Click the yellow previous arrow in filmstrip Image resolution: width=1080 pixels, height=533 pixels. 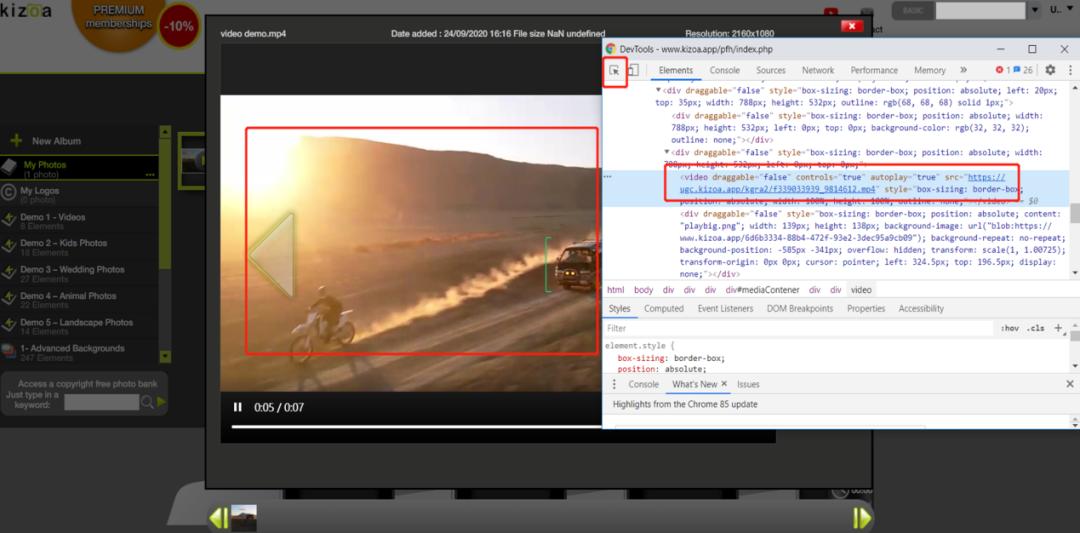pos(218,517)
